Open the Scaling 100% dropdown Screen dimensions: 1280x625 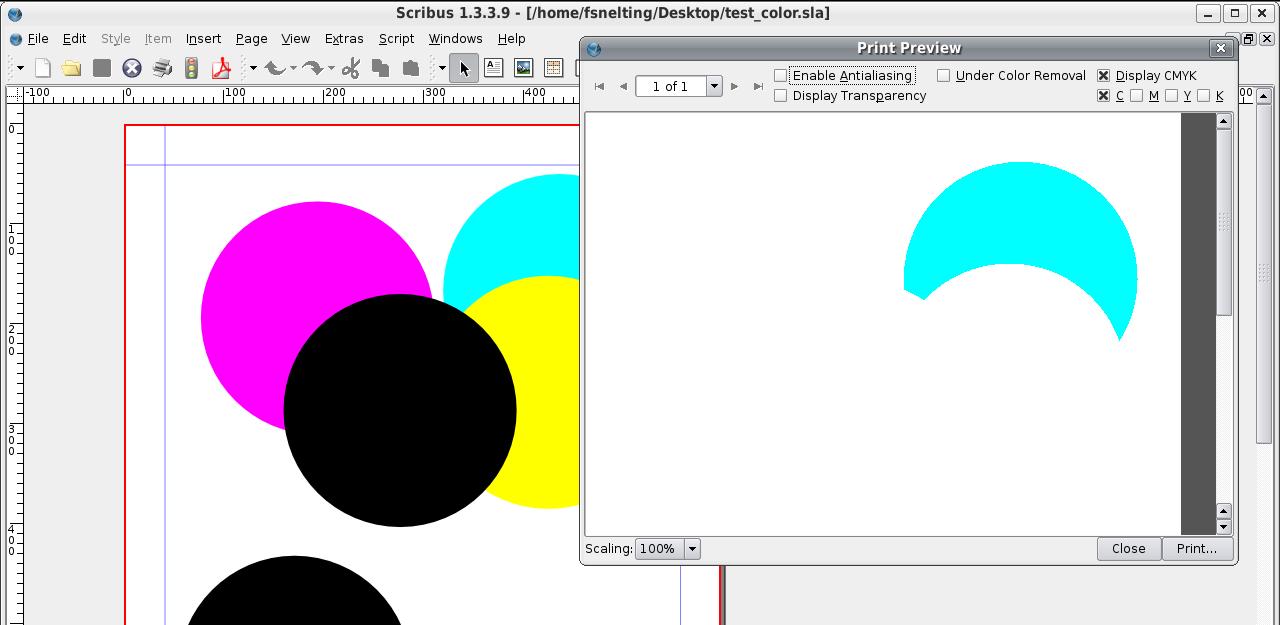tap(691, 549)
